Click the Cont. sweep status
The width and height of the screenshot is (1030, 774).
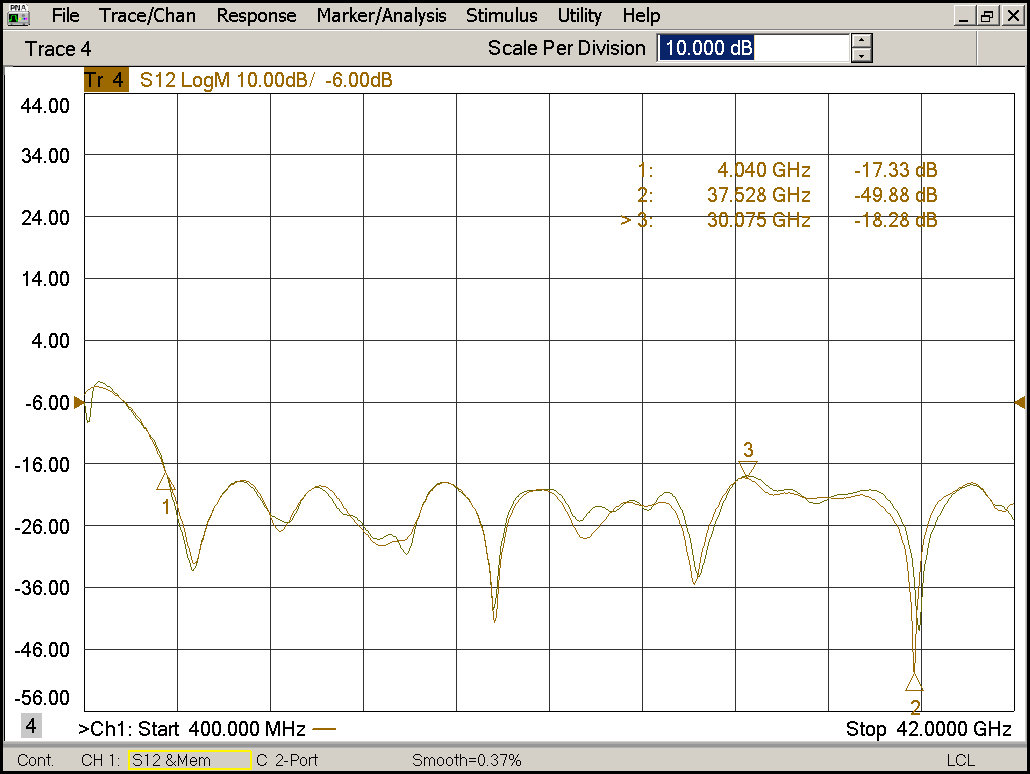click(35, 760)
